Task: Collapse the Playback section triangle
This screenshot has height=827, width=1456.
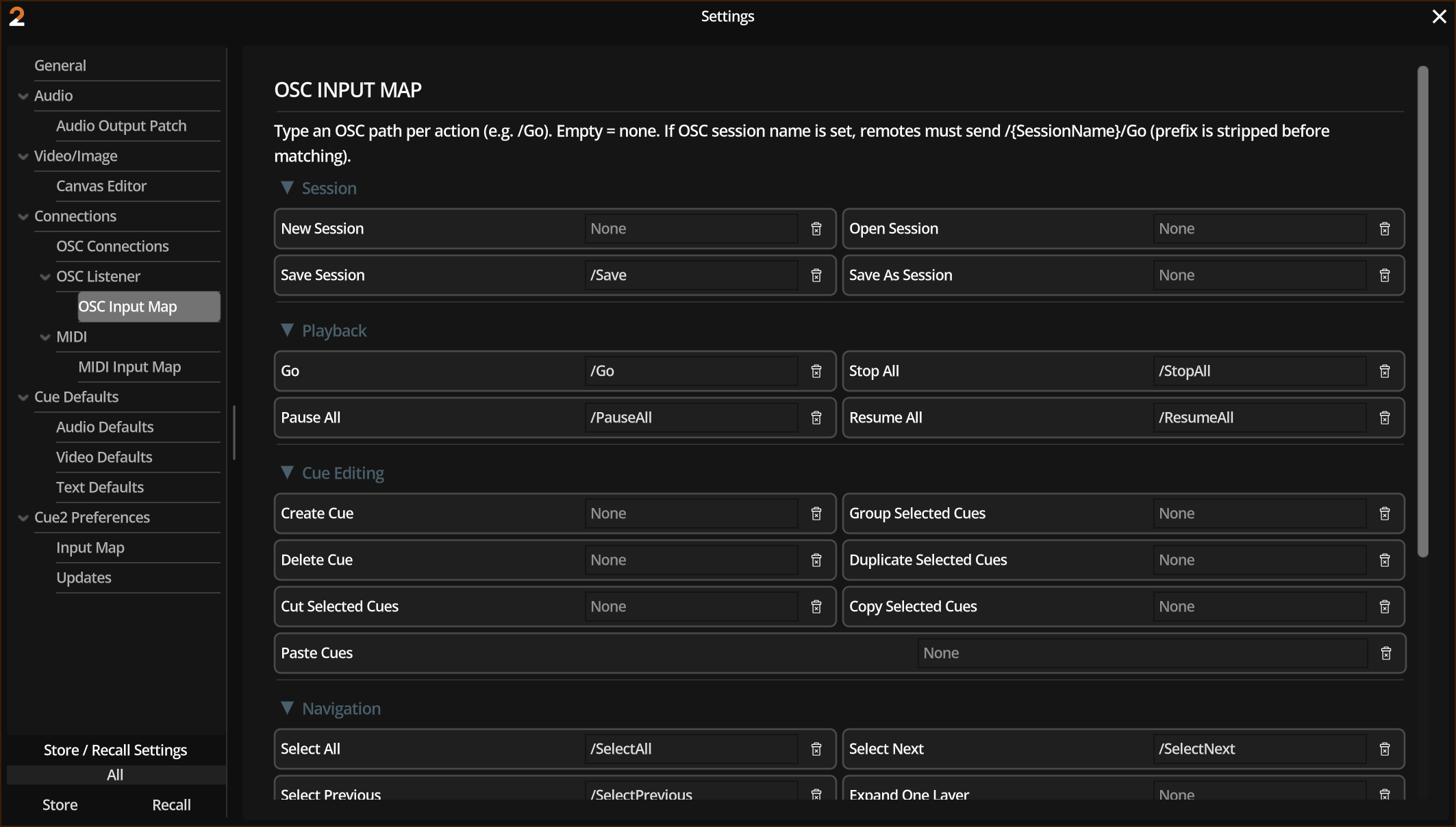Action: (x=287, y=330)
